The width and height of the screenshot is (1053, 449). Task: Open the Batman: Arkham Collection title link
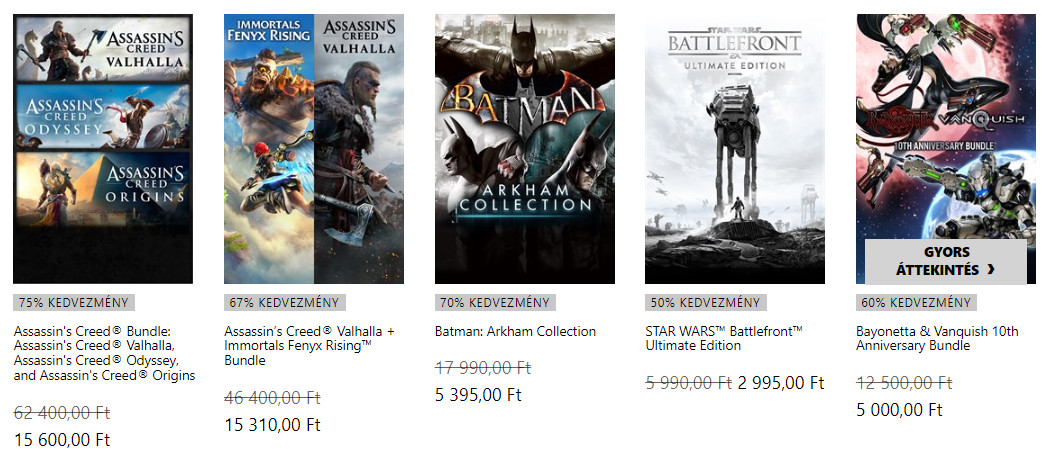click(515, 331)
